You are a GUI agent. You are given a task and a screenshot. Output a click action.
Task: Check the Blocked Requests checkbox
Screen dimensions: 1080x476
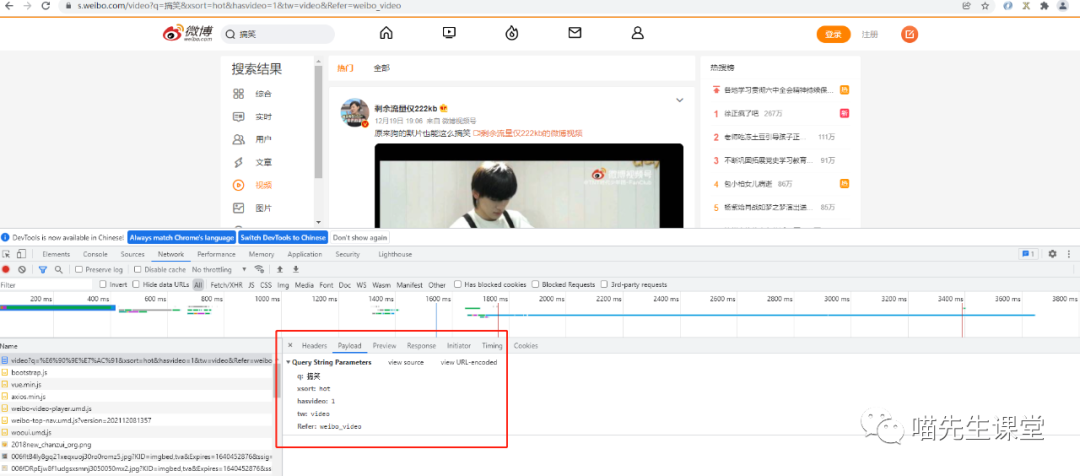pyautogui.click(x=535, y=284)
